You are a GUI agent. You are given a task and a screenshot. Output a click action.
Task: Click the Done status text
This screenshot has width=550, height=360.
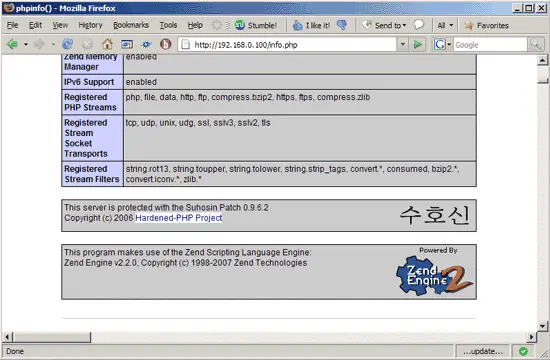click(15, 351)
